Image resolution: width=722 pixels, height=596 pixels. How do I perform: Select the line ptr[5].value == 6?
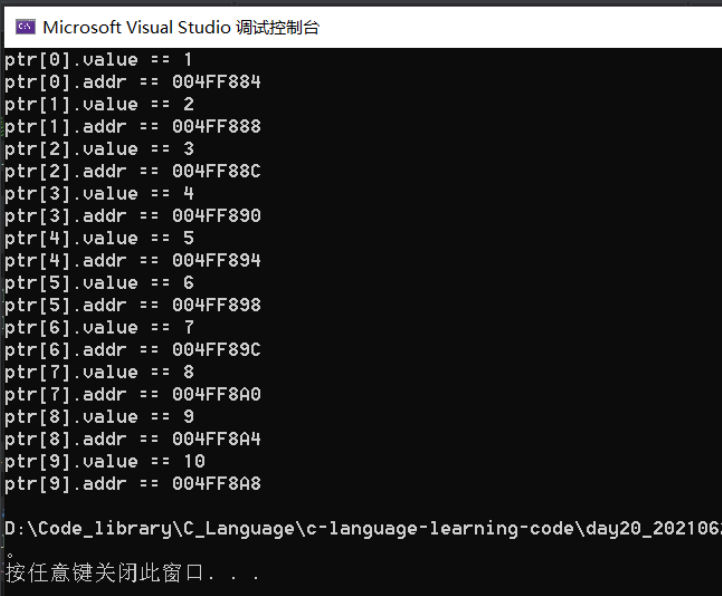pyautogui.click(x=99, y=283)
